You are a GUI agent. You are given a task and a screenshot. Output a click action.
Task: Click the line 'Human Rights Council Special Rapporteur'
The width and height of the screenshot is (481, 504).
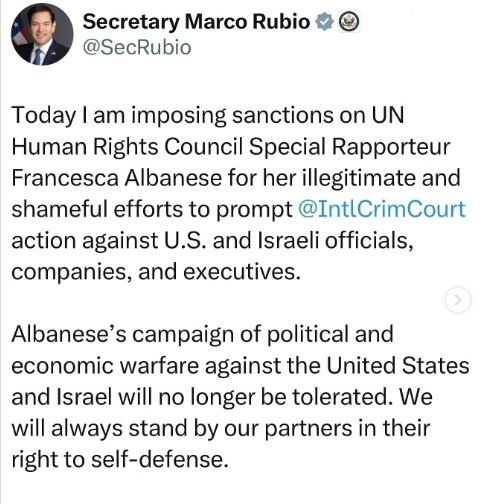pos(231,147)
